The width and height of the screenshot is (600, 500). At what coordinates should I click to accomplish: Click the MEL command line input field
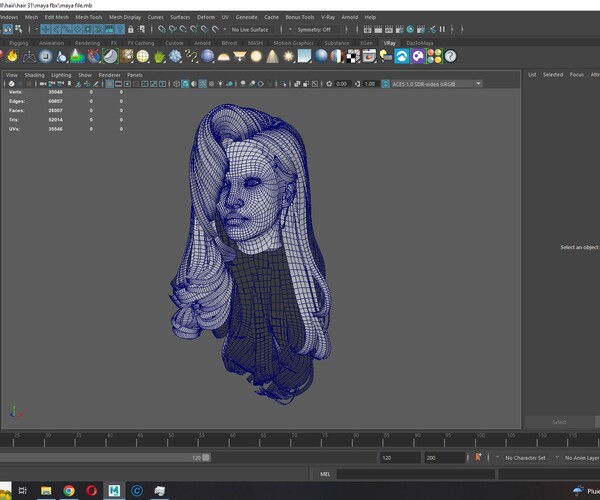click(x=416, y=474)
